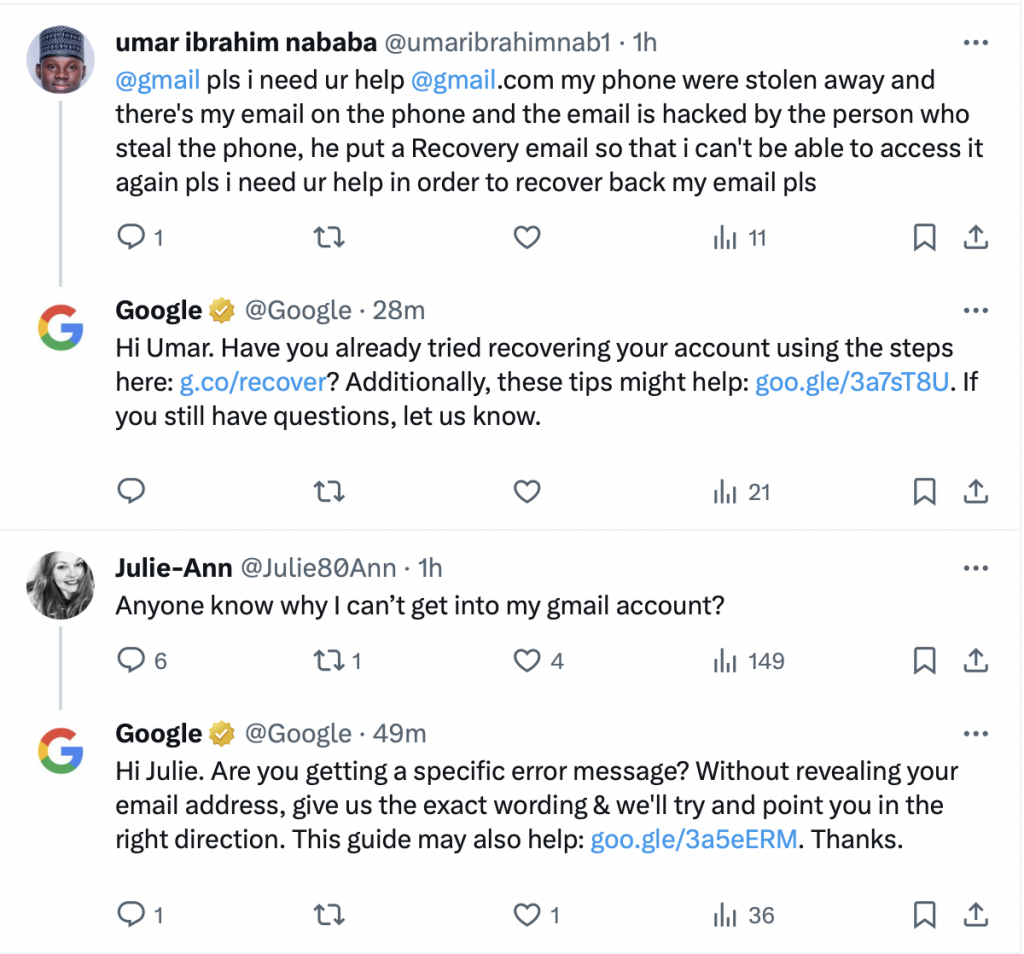The width and height of the screenshot is (1024, 954).
Task: Open the options menu on umar's tweet
Action: pos(975,44)
